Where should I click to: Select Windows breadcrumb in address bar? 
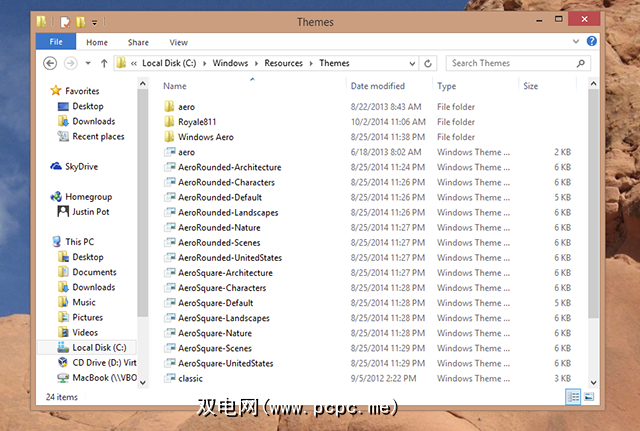point(230,63)
